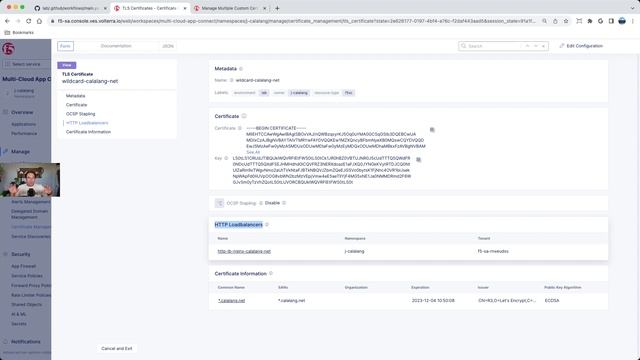This screenshot has width=640, height=360.
Task: Open the browser side panel icon
Action: click(611, 21)
